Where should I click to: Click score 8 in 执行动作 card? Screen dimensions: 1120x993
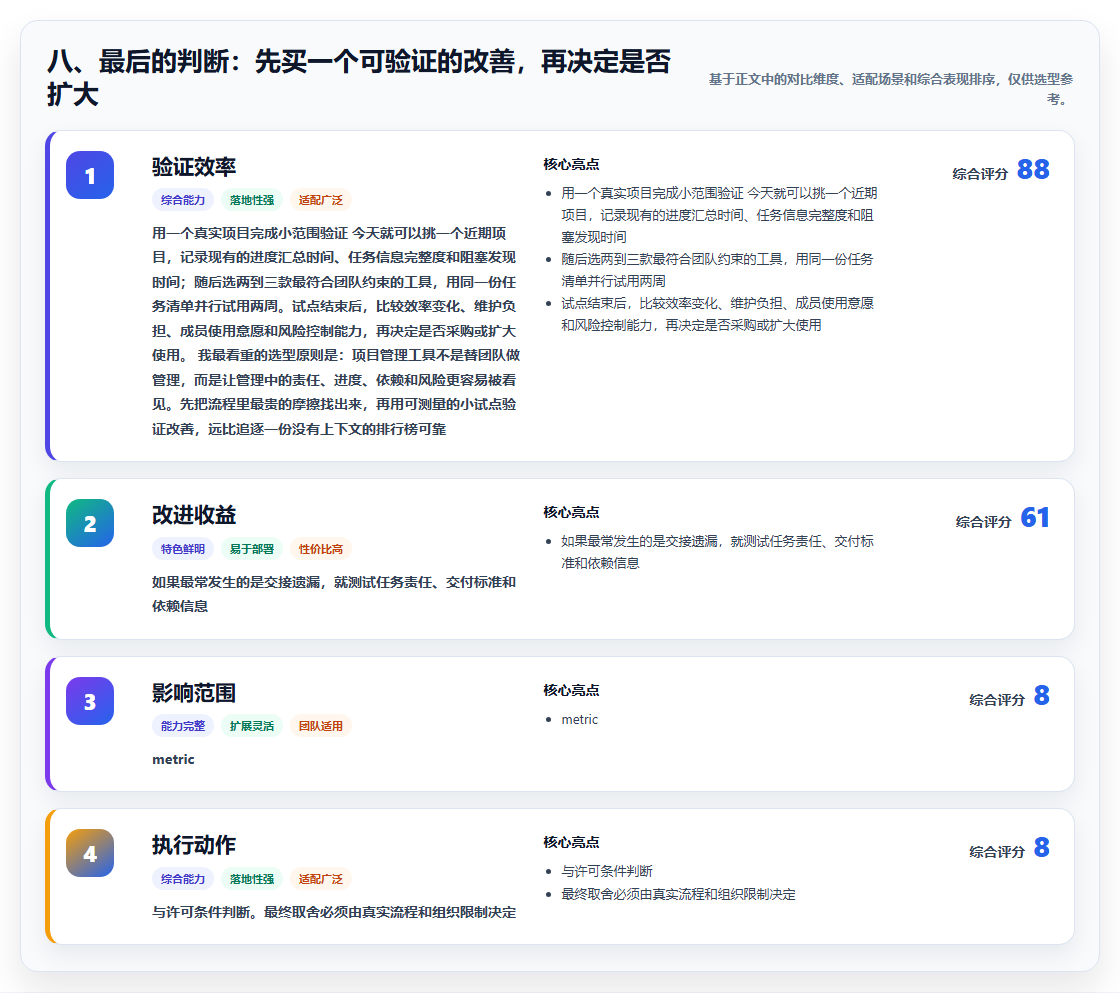[x=1041, y=847]
